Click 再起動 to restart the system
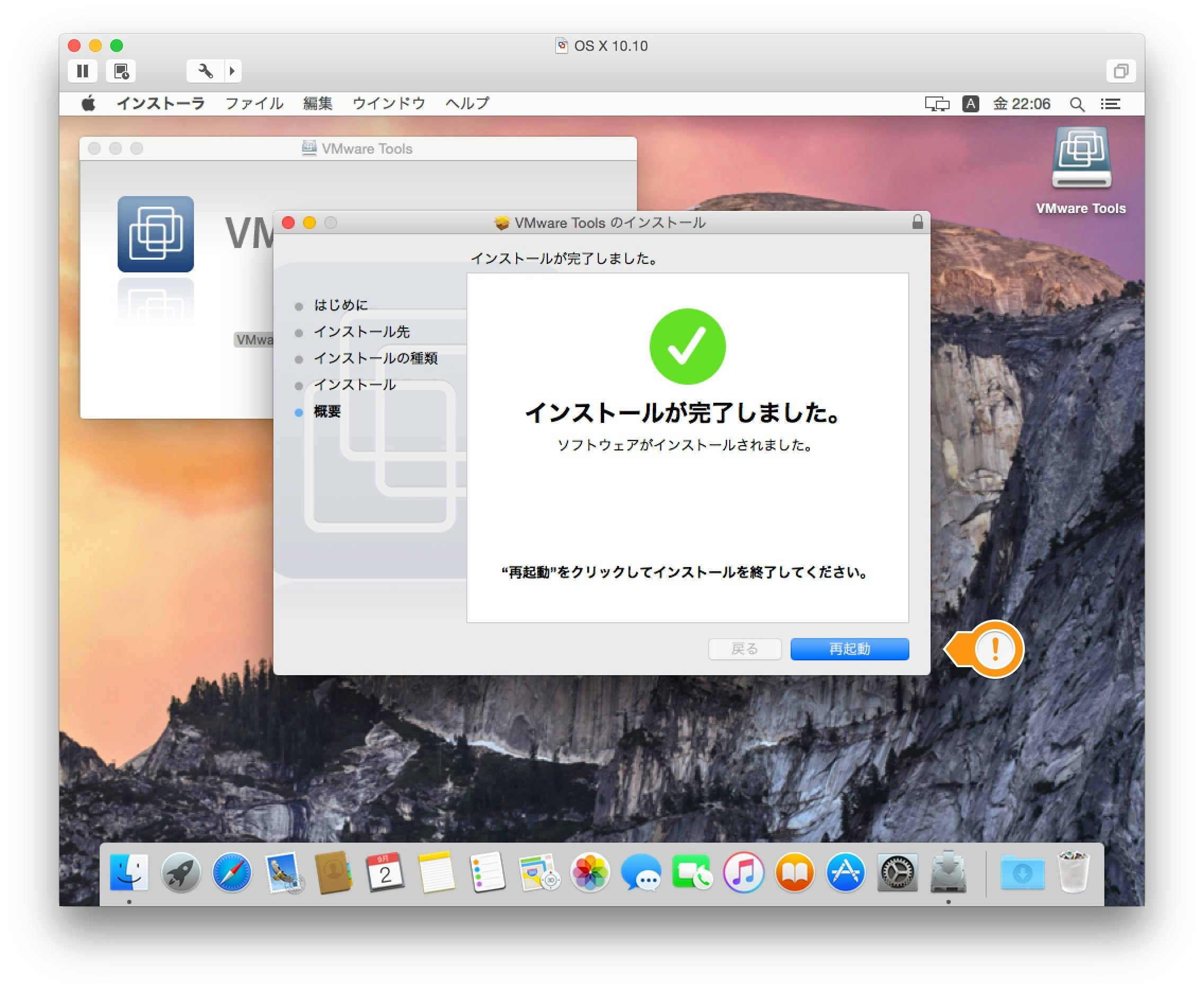1204x991 pixels. [849, 649]
